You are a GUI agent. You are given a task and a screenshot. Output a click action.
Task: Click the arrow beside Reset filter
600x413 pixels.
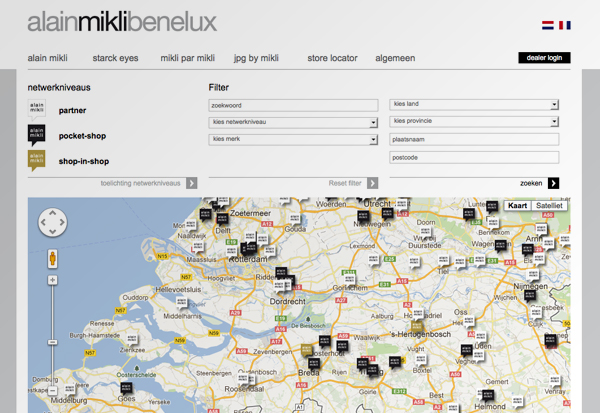pyautogui.click(x=372, y=183)
